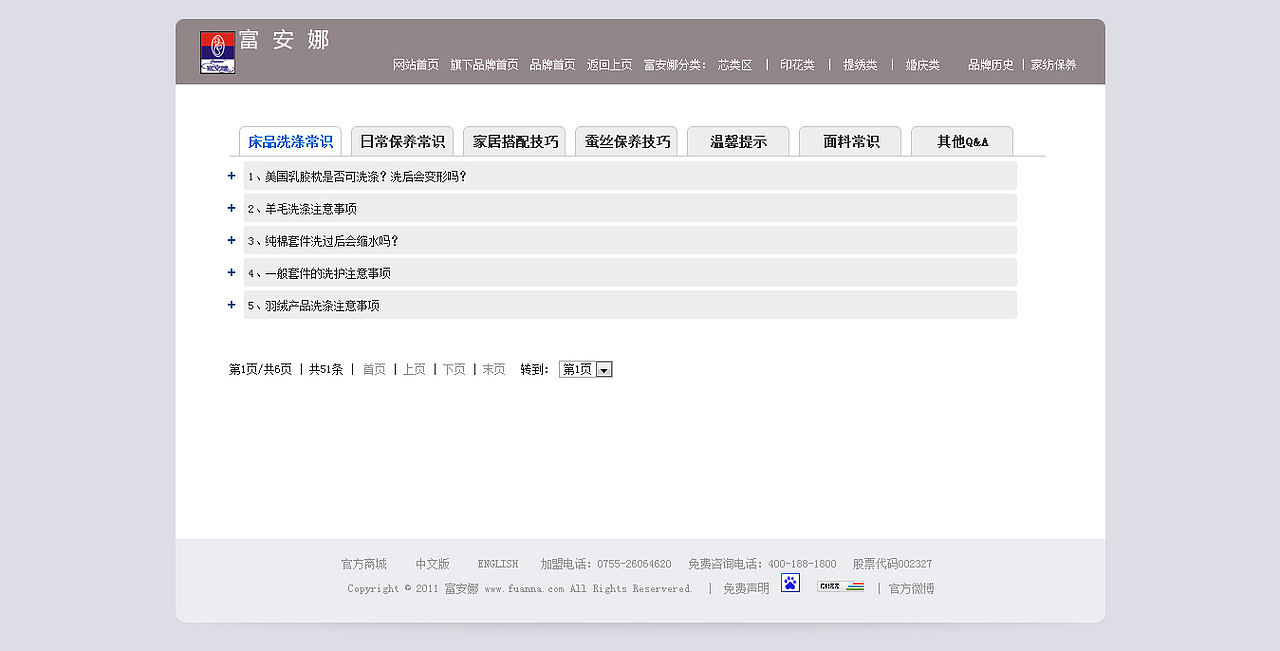Click www.fuanna.com in copyright line
Image resolution: width=1280 pixels, height=651 pixels.
coord(524,589)
